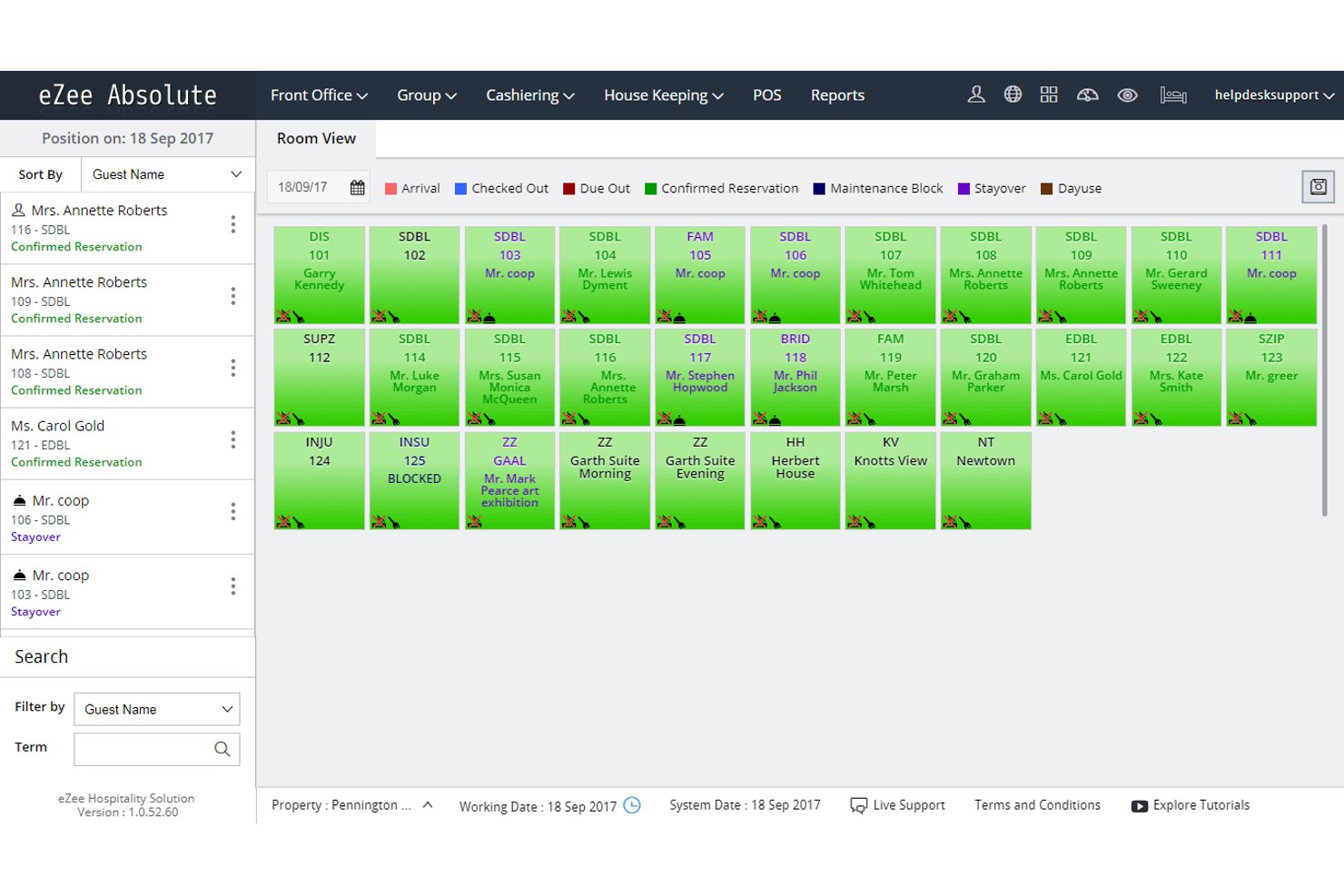The height and width of the screenshot is (896, 1344).
Task: Click the guest profile icon in top bar
Action: coord(976,94)
